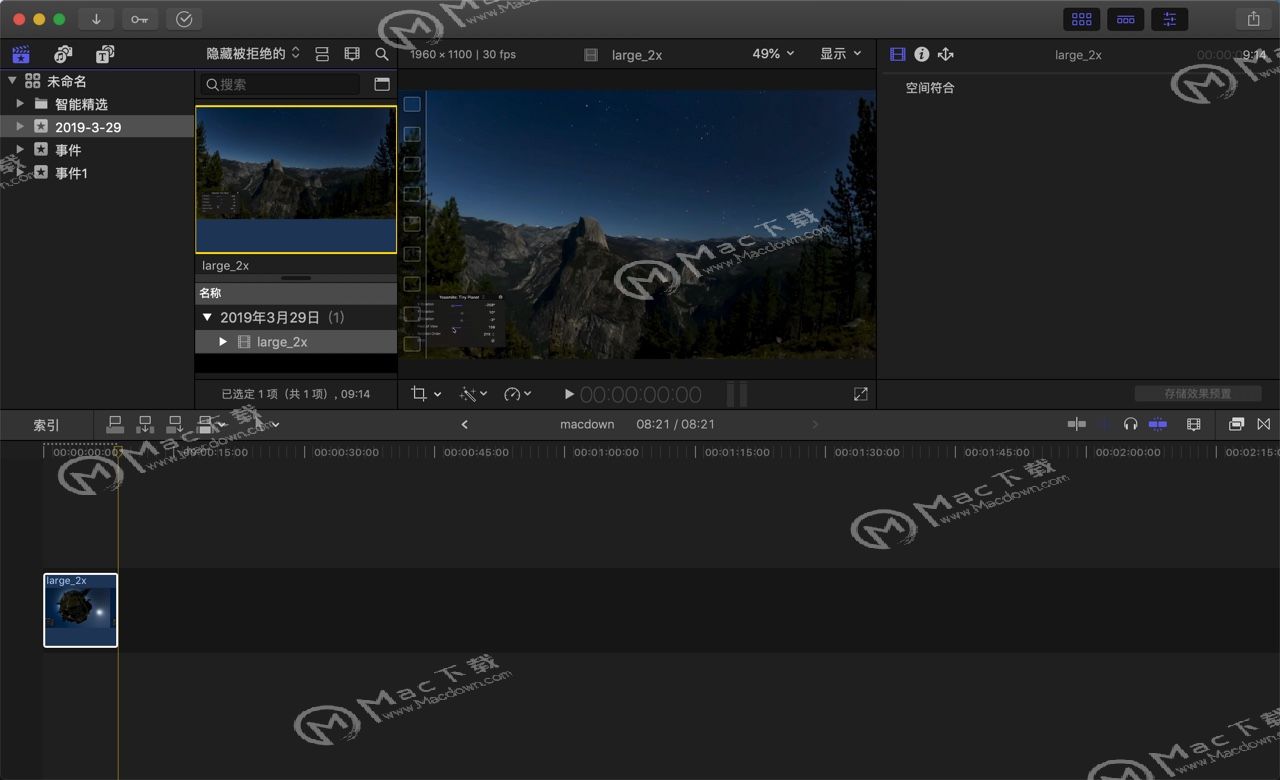1280x780 pixels.
Task: Open the import media button
Action: 96,19
